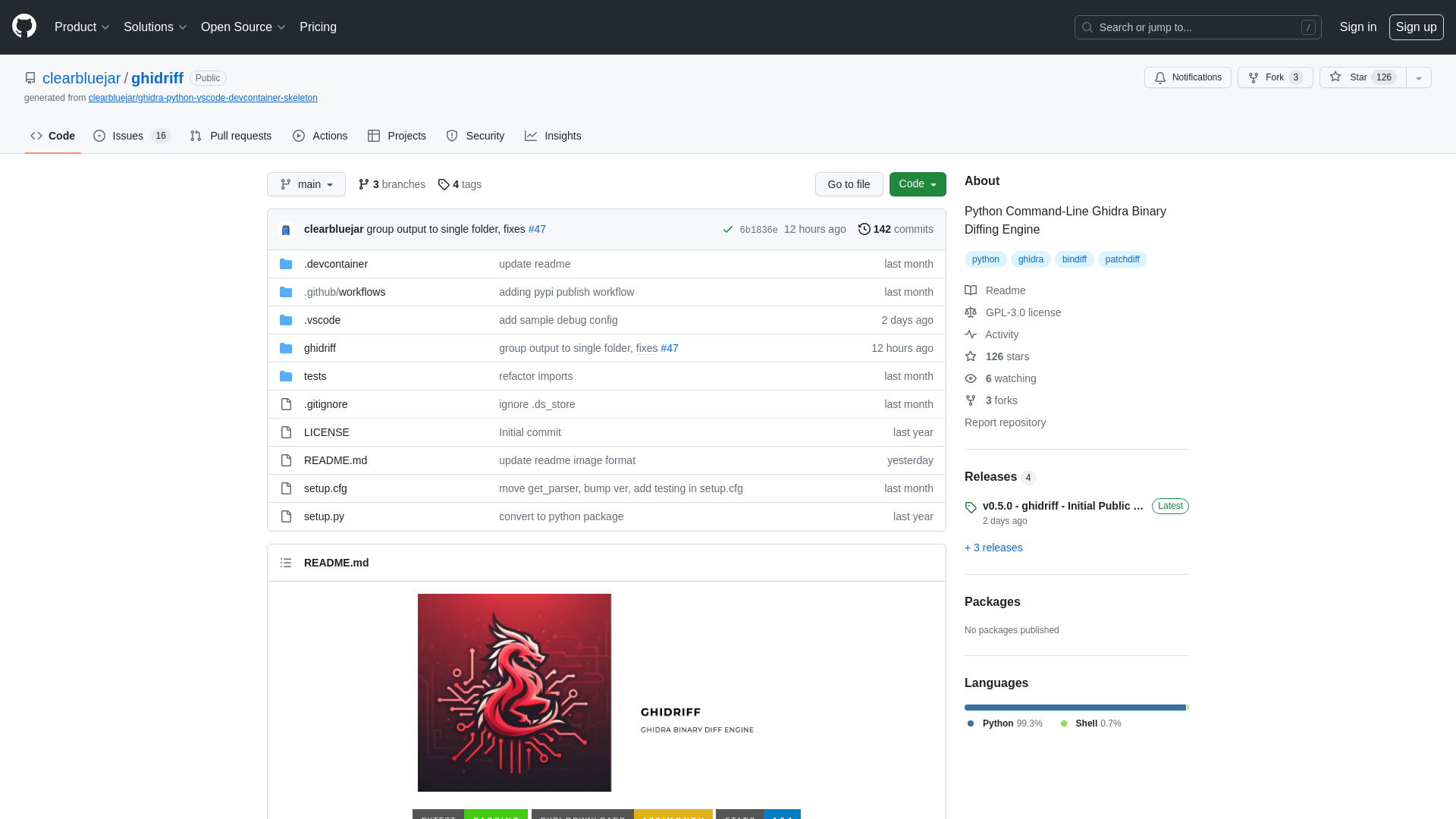Click the + 3 releases link
This screenshot has width=1456, height=819.
[x=993, y=547]
